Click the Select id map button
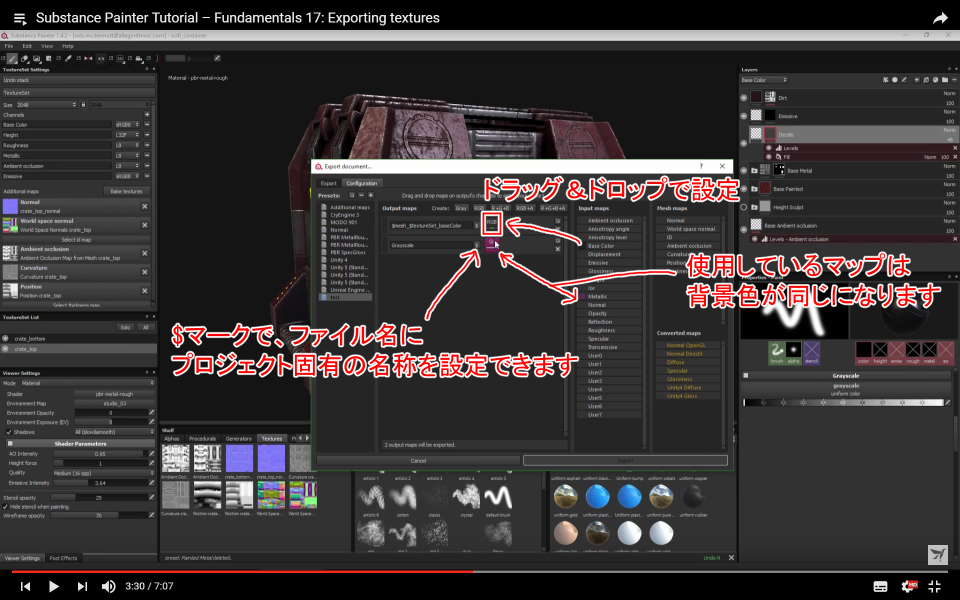The image size is (960, 600). click(x=76, y=240)
